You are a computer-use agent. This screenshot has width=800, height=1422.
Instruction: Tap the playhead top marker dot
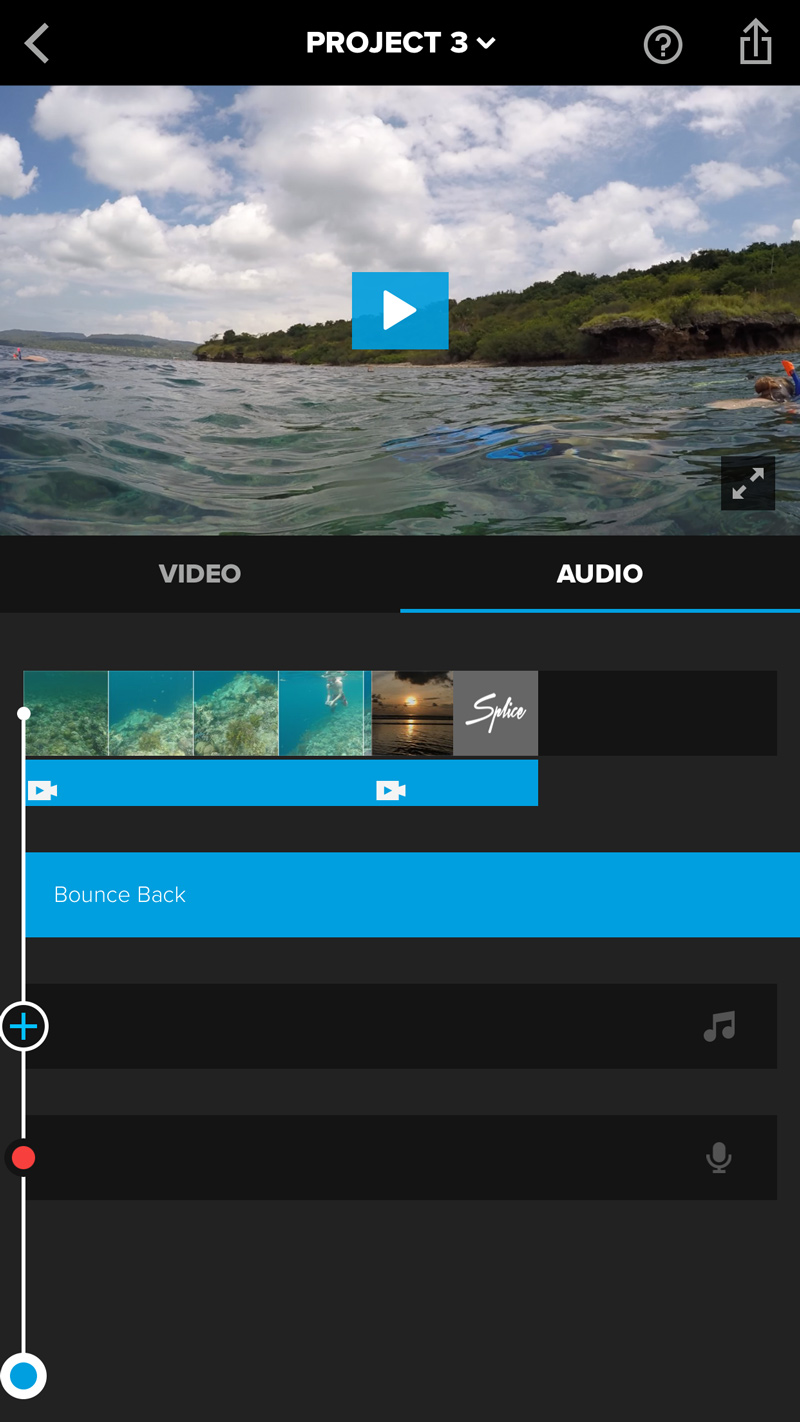tap(24, 713)
